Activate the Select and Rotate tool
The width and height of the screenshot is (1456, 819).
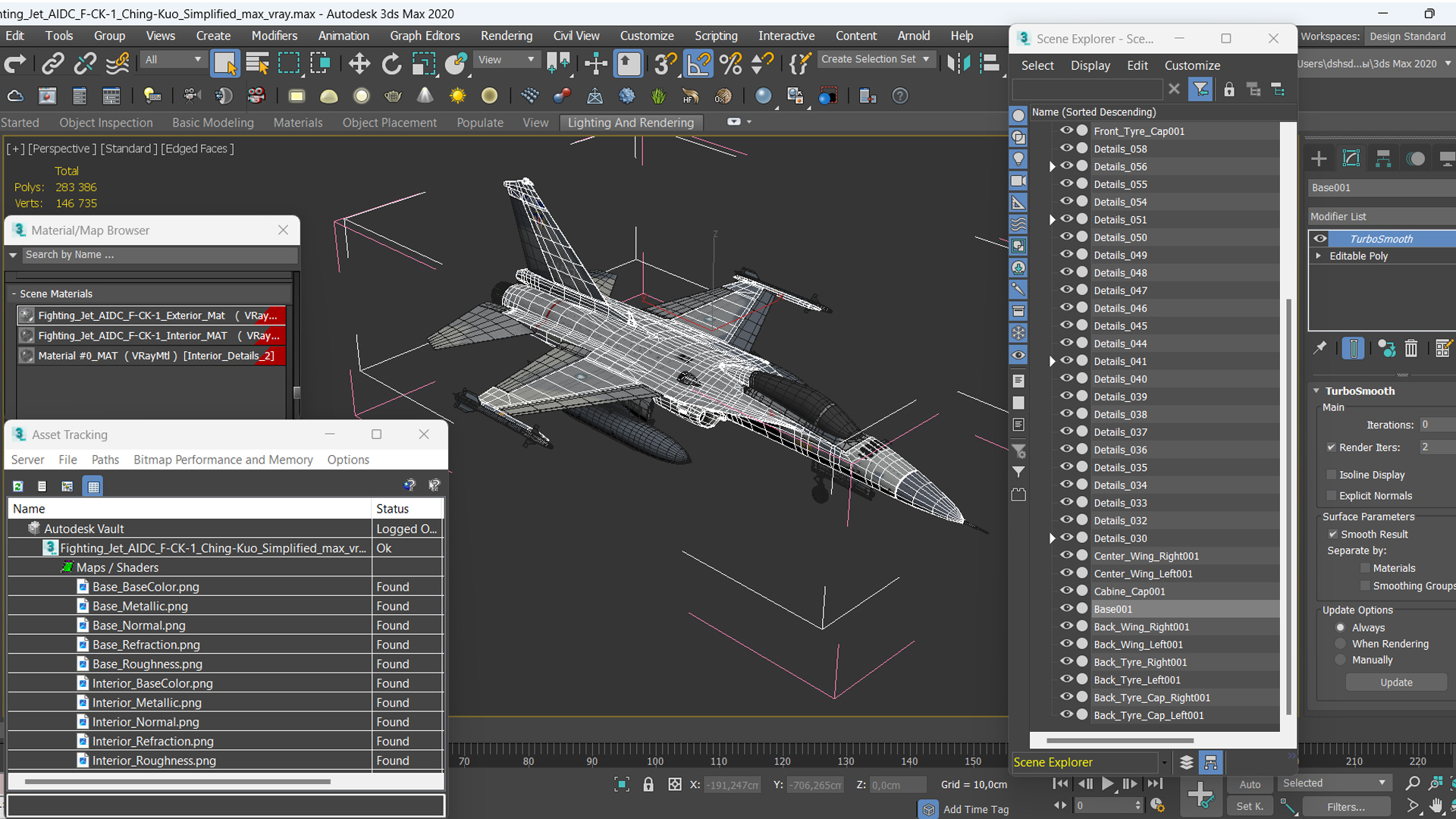point(391,64)
